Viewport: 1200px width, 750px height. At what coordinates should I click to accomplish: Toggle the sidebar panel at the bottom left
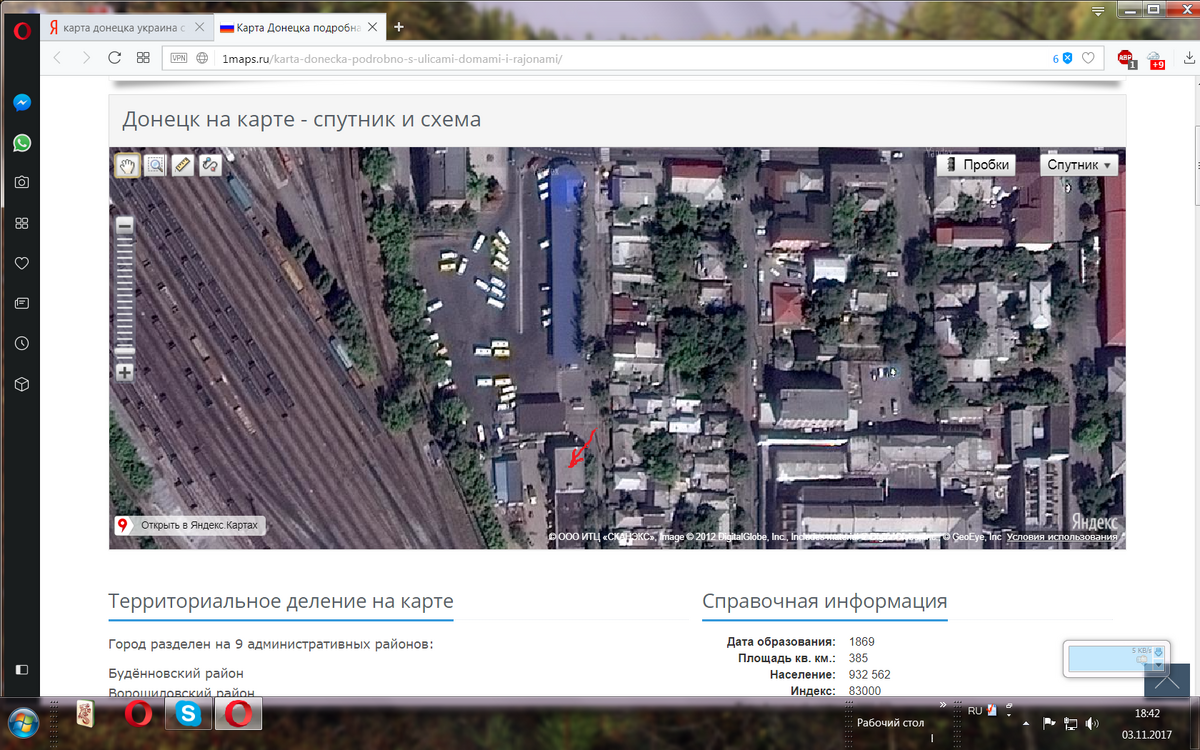21,669
